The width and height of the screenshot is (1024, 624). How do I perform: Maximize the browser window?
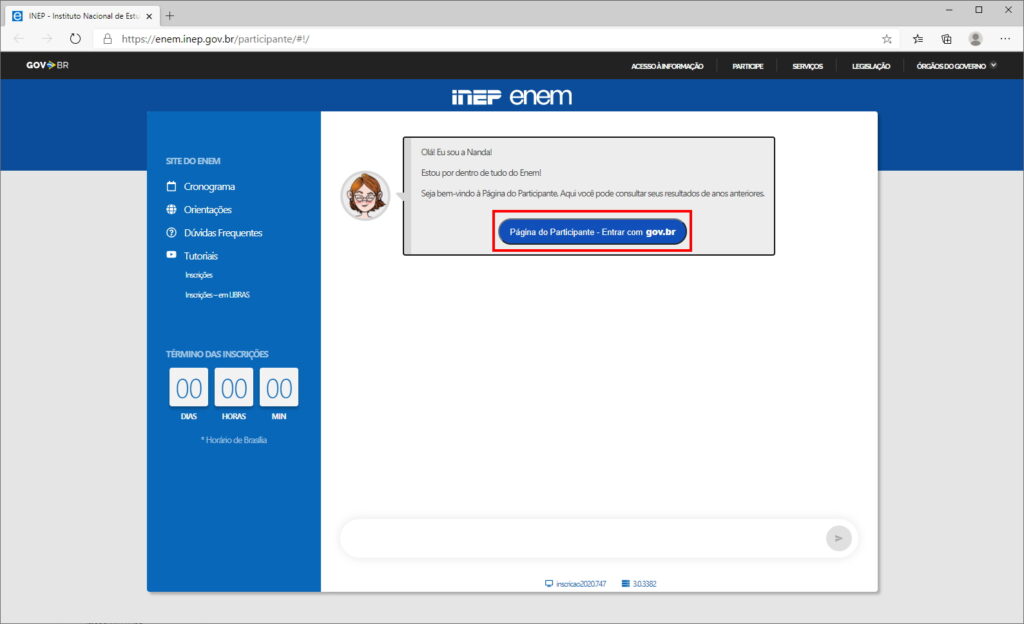click(979, 10)
